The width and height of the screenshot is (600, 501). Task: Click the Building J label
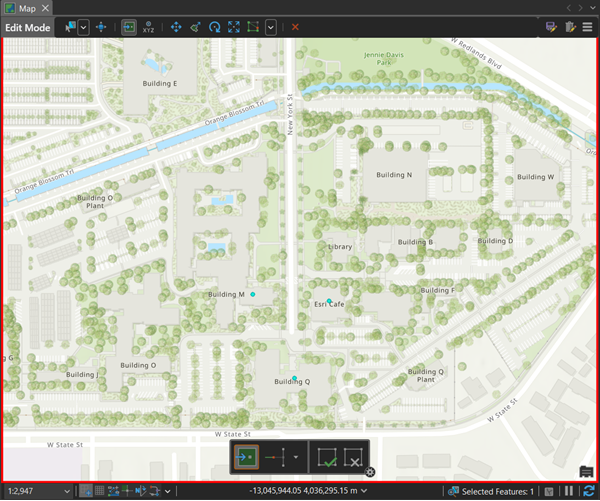click(x=82, y=375)
